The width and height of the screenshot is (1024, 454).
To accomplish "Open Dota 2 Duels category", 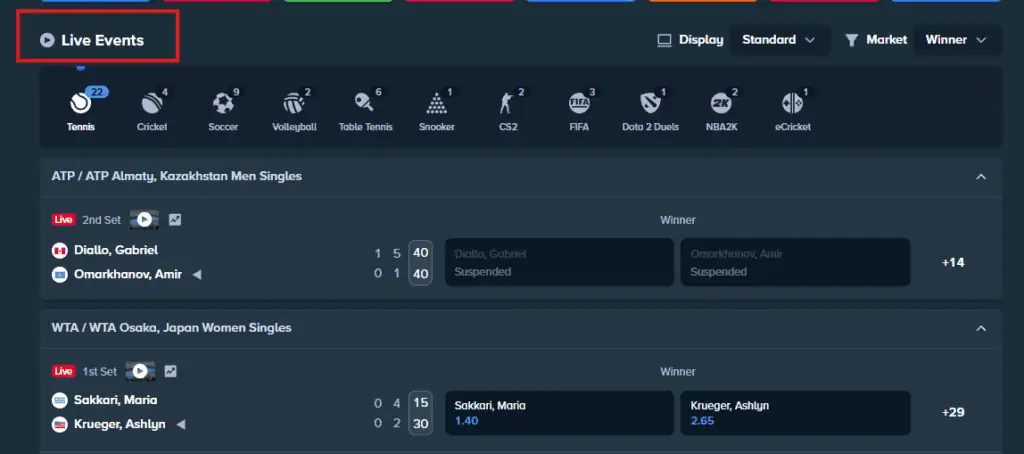I will pos(650,104).
